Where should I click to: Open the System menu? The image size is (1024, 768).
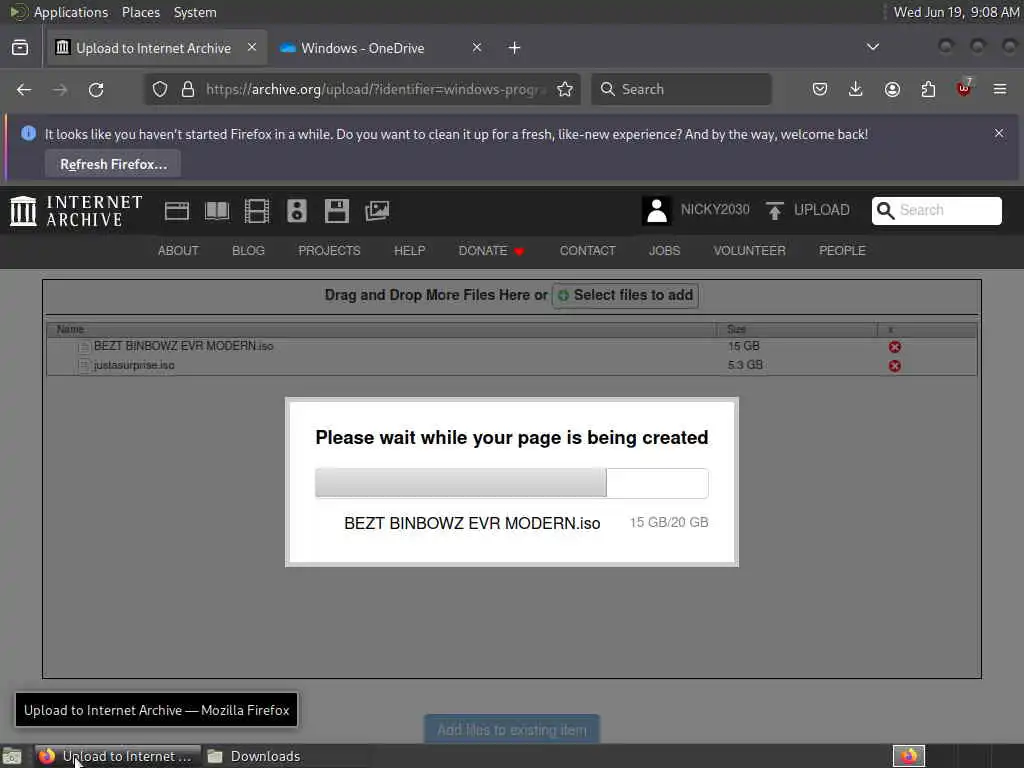pyautogui.click(x=195, y=12)
